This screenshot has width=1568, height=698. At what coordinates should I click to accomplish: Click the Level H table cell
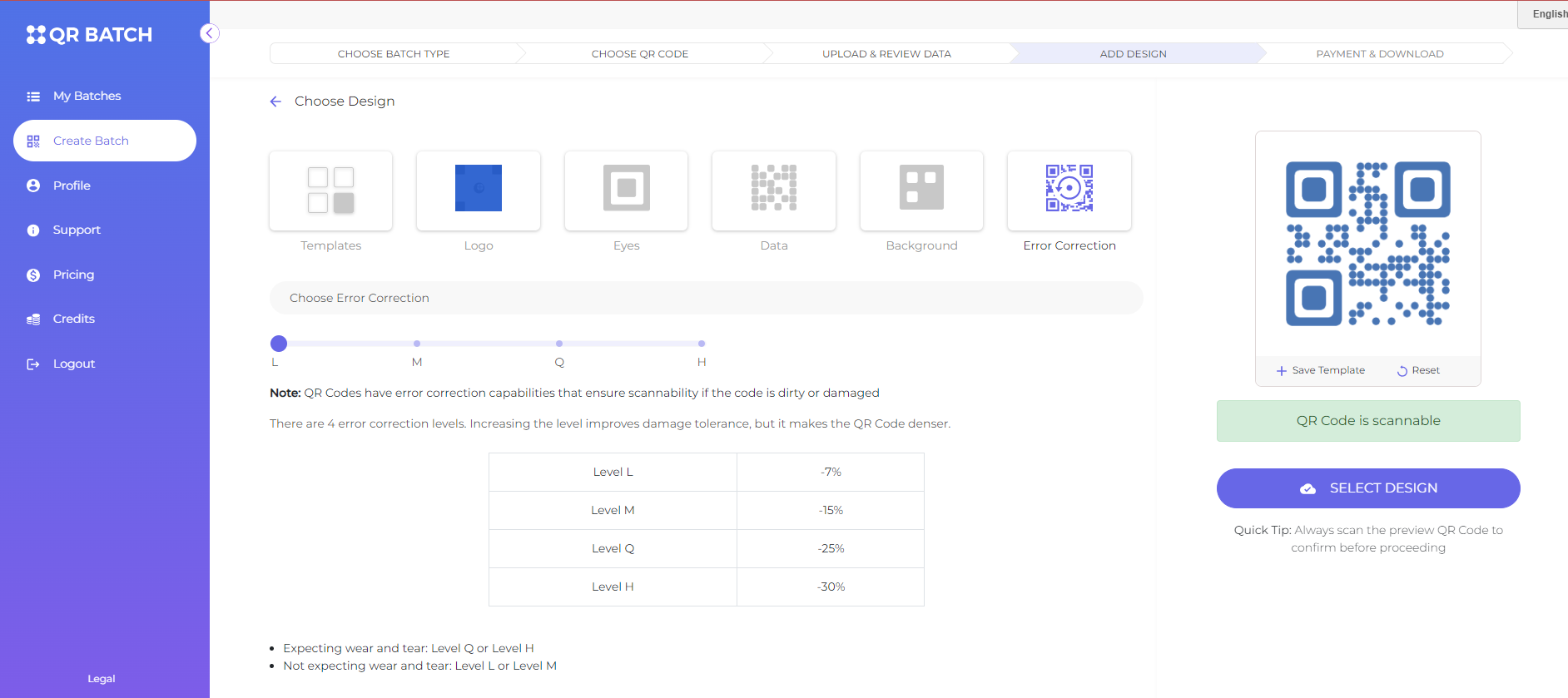(613, 587)
